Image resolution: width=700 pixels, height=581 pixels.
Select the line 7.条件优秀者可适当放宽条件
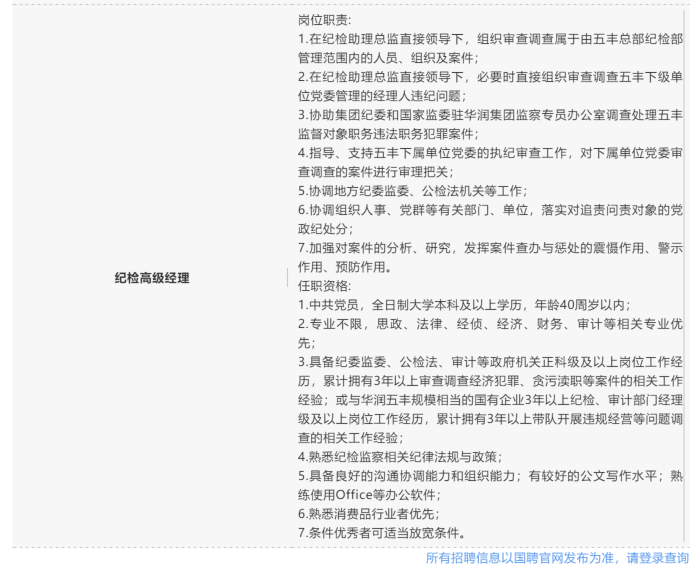pyautogui.click(x=382, y=533)
